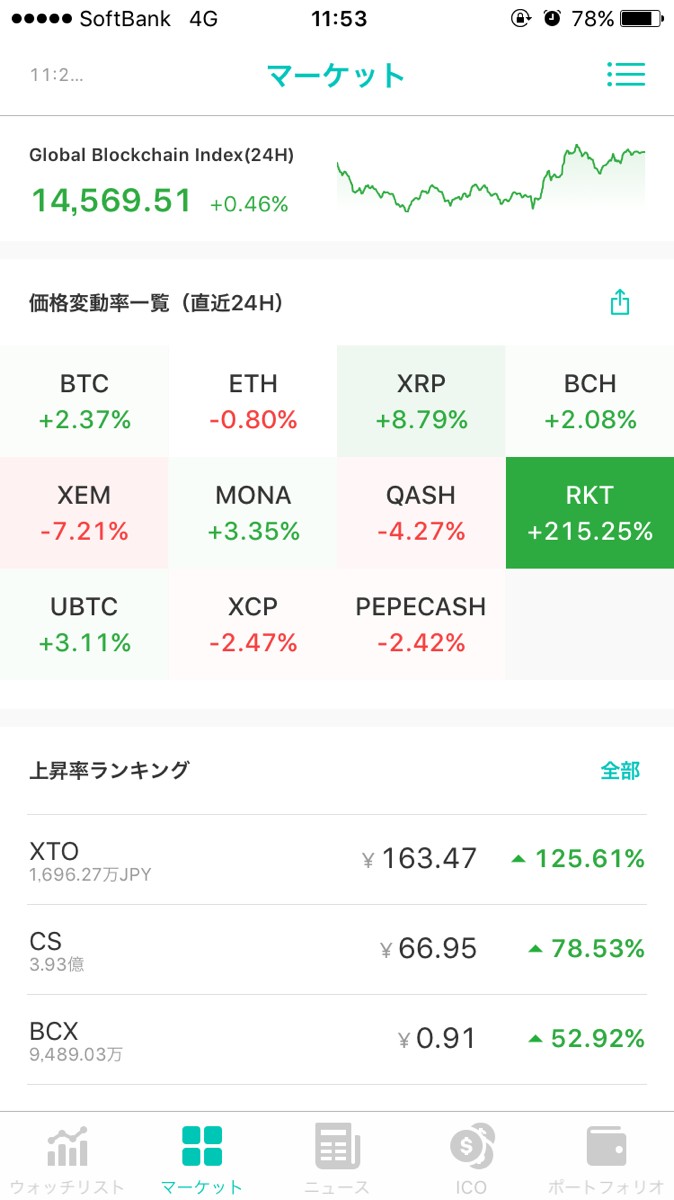Tap the 14,569.51 index value
The image size is (674, 1200).
111,200
